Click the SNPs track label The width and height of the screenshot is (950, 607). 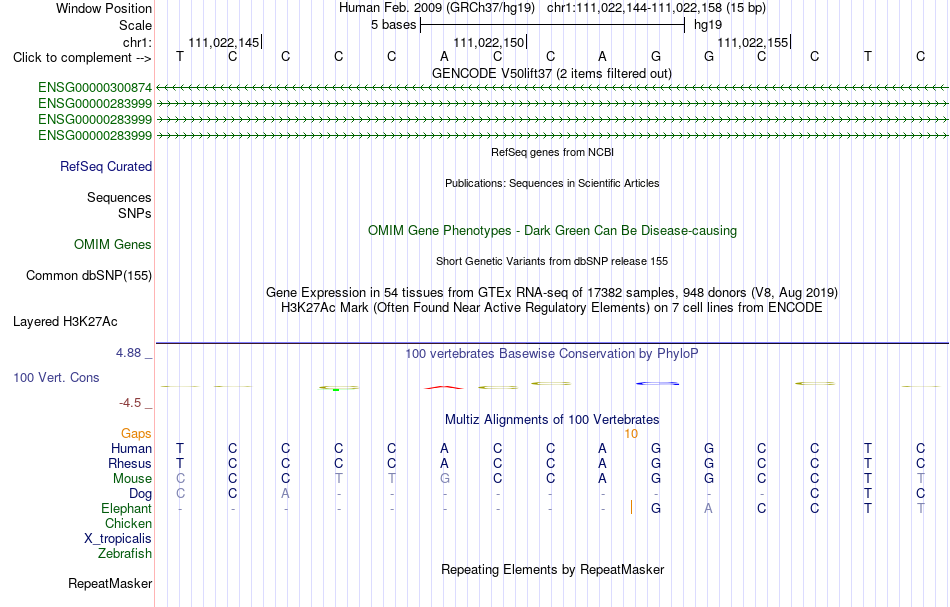[x=135, y=213]
